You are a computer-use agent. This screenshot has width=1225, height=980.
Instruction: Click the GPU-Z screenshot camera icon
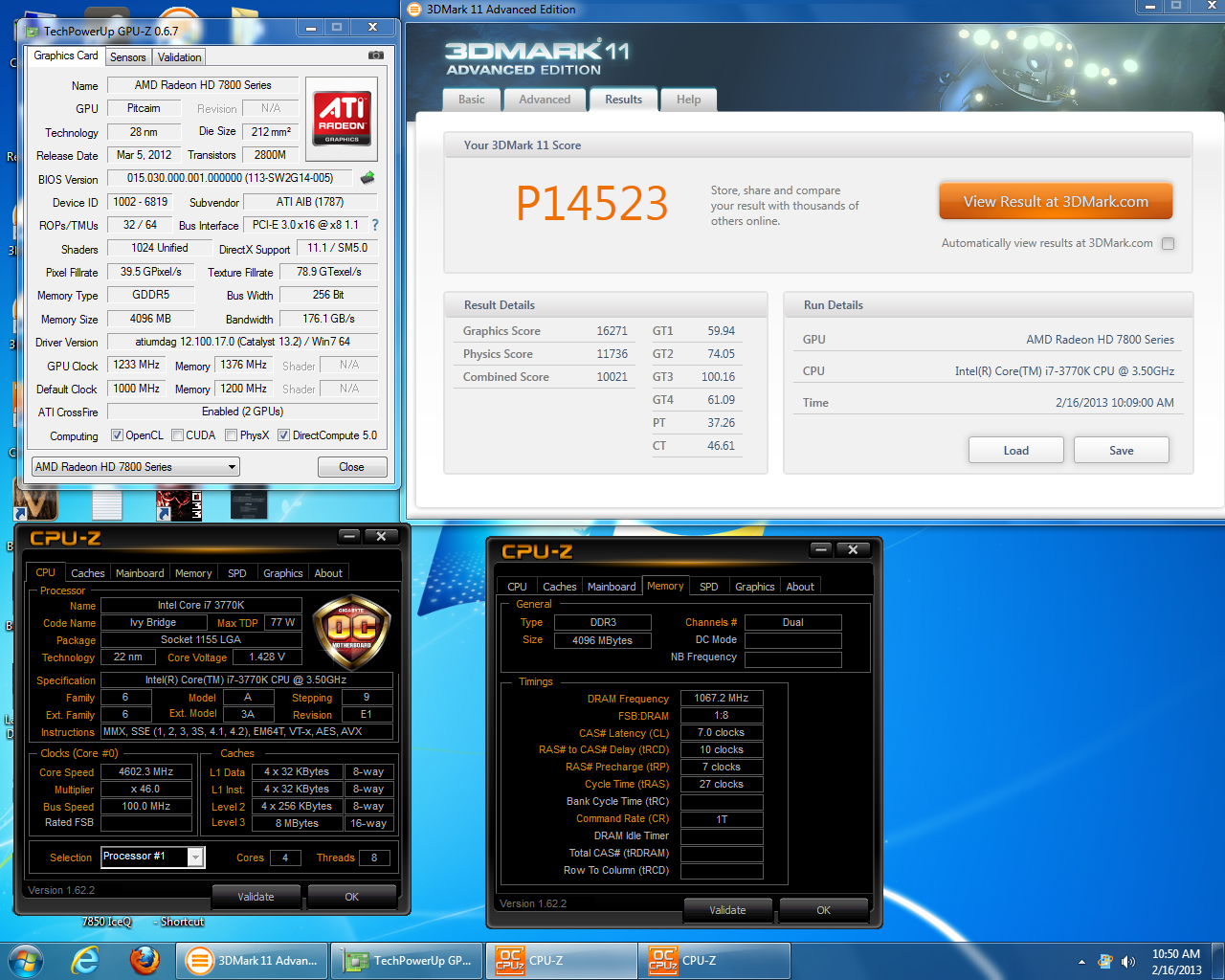[x=376, y=56]
